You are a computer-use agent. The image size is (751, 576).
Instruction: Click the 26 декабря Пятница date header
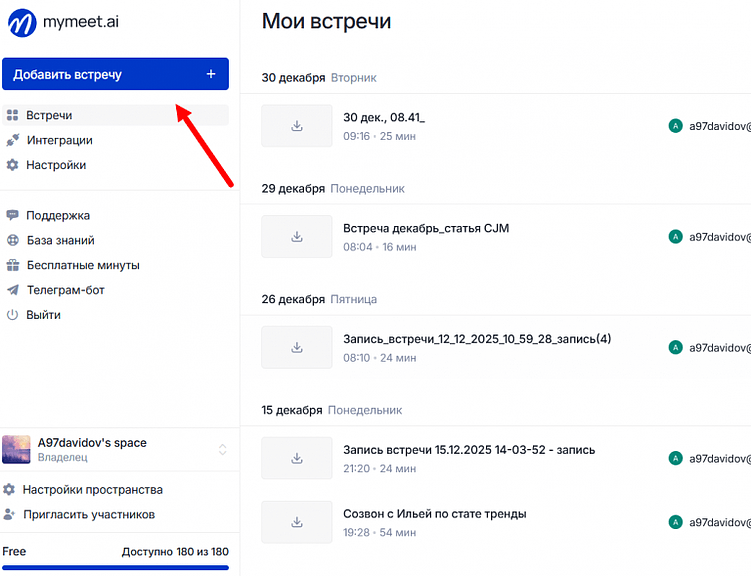319,299
